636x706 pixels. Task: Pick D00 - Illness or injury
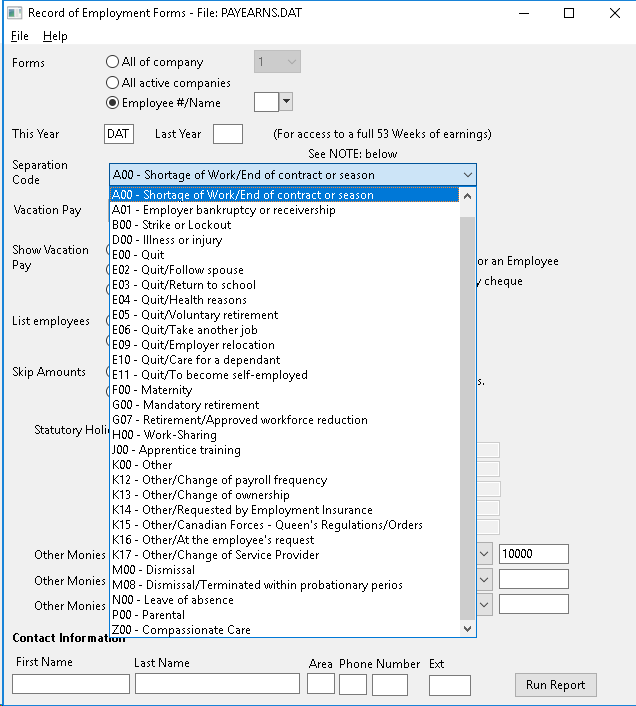coord(284,240)
